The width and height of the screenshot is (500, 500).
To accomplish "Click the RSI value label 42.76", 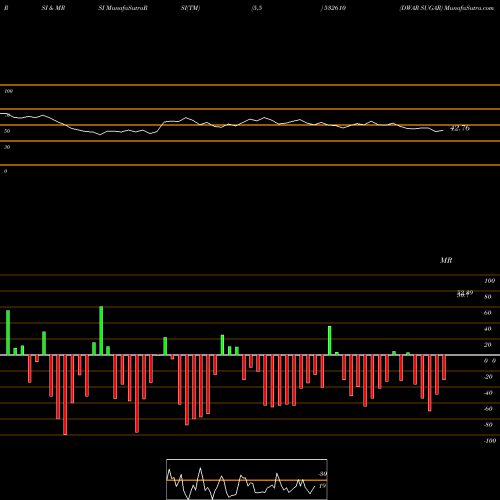I will click(x=460, y=128).
